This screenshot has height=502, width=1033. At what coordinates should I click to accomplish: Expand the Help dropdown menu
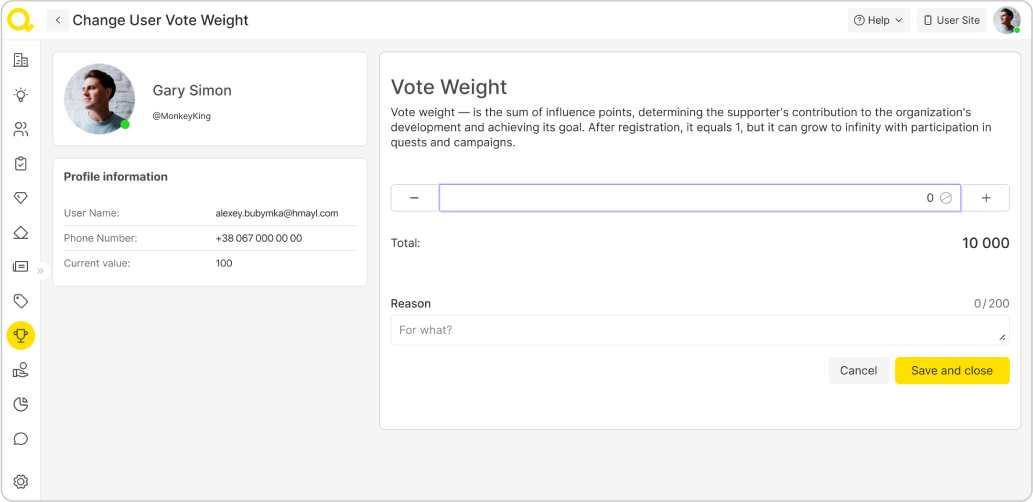878,20
